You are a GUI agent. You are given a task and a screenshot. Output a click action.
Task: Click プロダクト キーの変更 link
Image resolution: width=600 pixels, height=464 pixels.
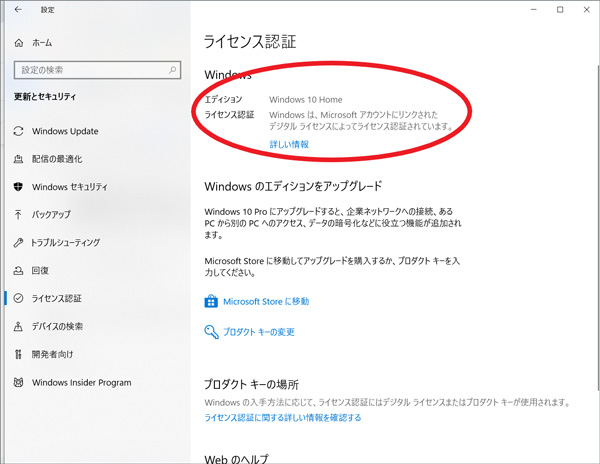(259, 332)
